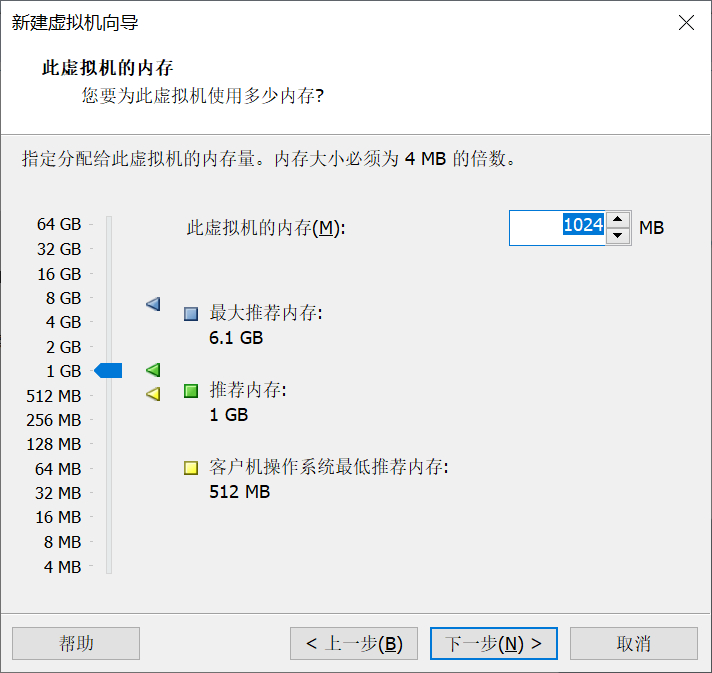
Task: Click the 此虚拟机的内存(M) field label
Action: [x=266, y=228]
